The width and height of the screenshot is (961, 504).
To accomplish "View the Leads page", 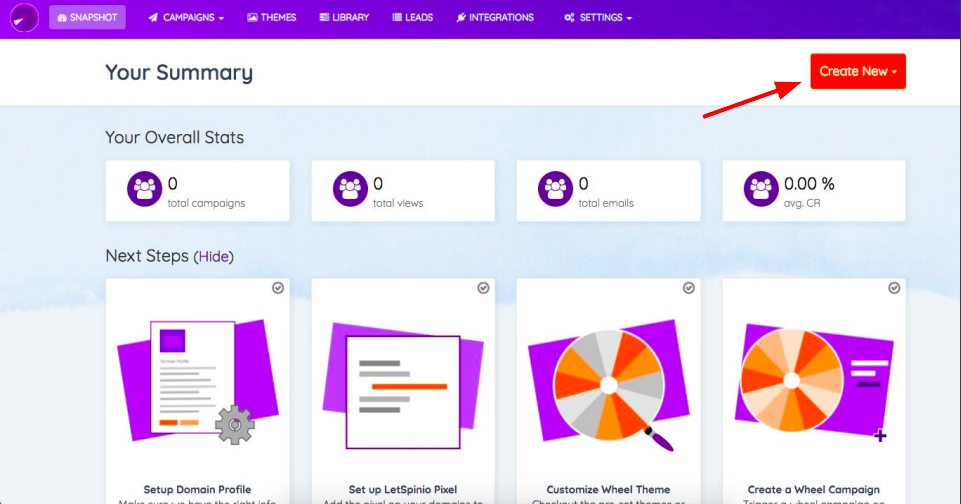I will click(412, 18).
